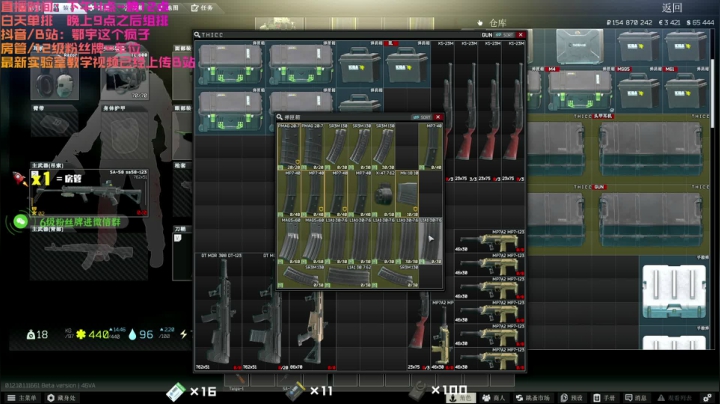This screenshot has height=404, width=720.
Task: Select the full 20/20 PMAG magazine
Action: click(289, 146)
